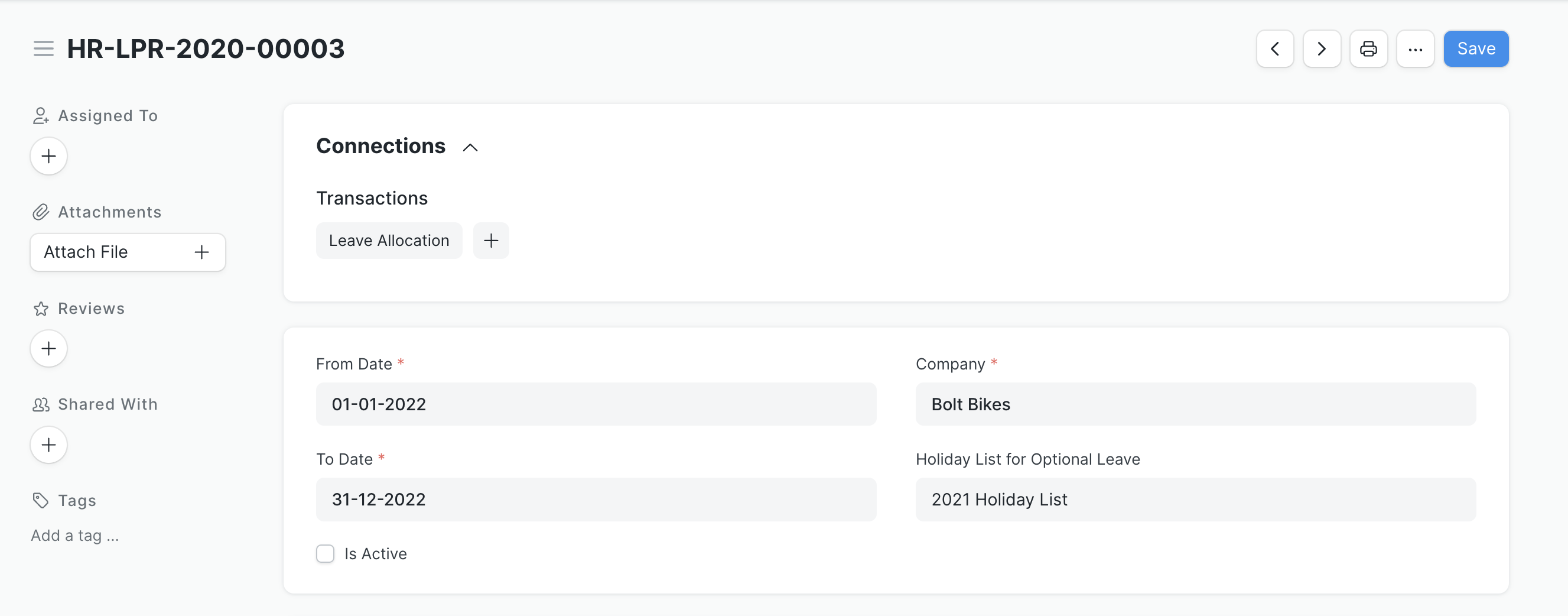1568x616 pixels.
Task: Click the To Date input field
Action: 596,500
